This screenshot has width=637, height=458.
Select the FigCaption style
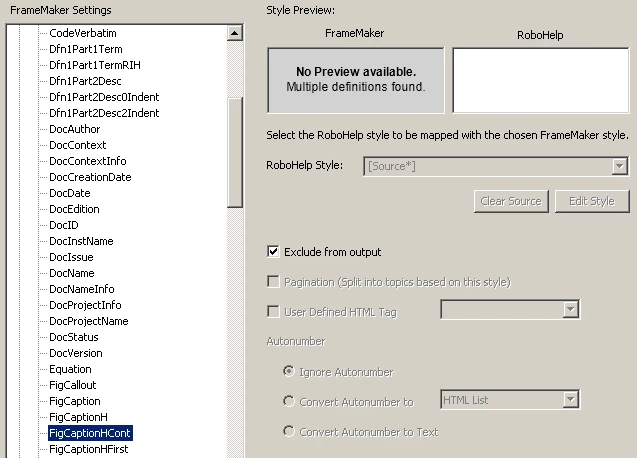click(75, 401)
